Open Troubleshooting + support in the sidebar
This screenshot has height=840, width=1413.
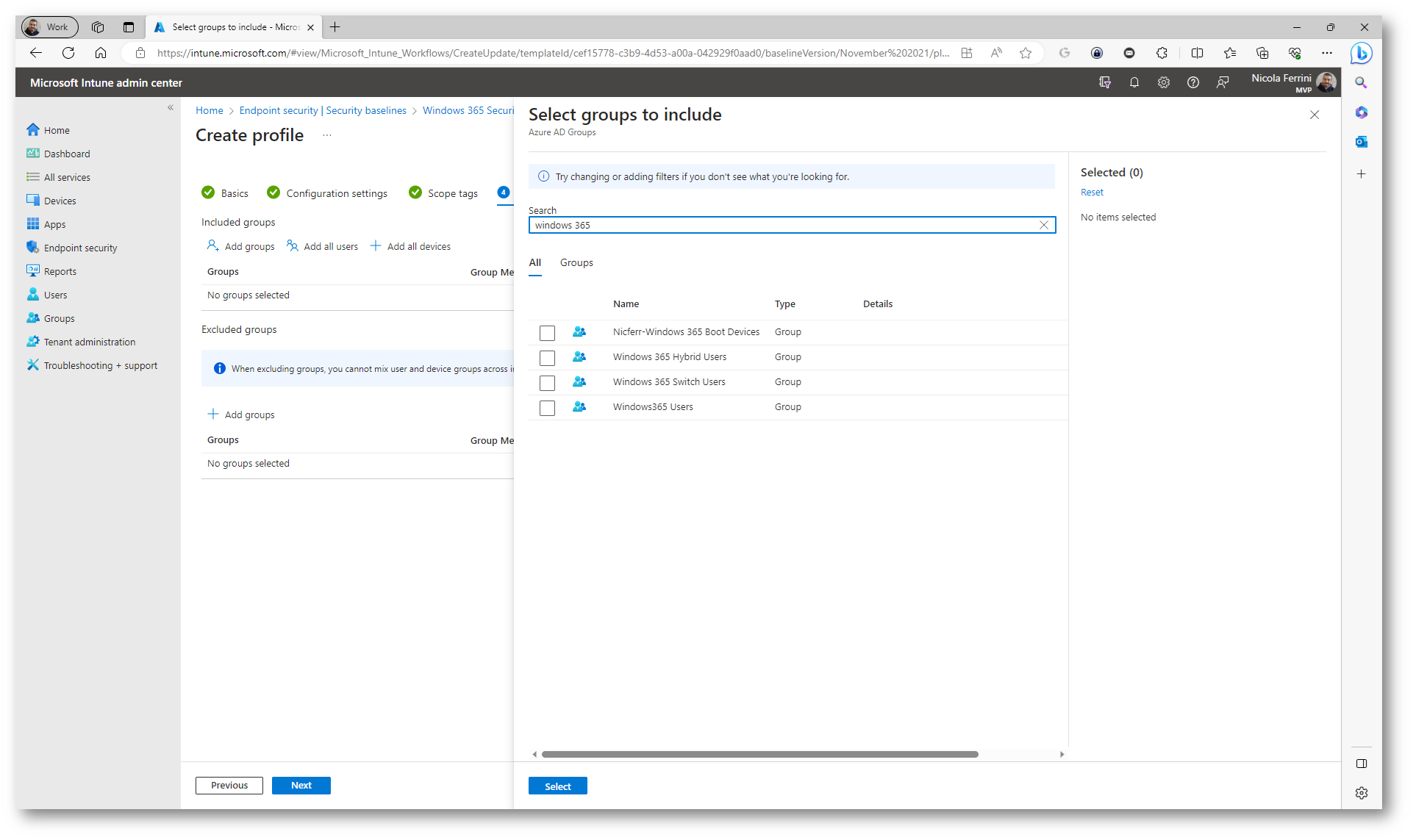tap(100, 365)
